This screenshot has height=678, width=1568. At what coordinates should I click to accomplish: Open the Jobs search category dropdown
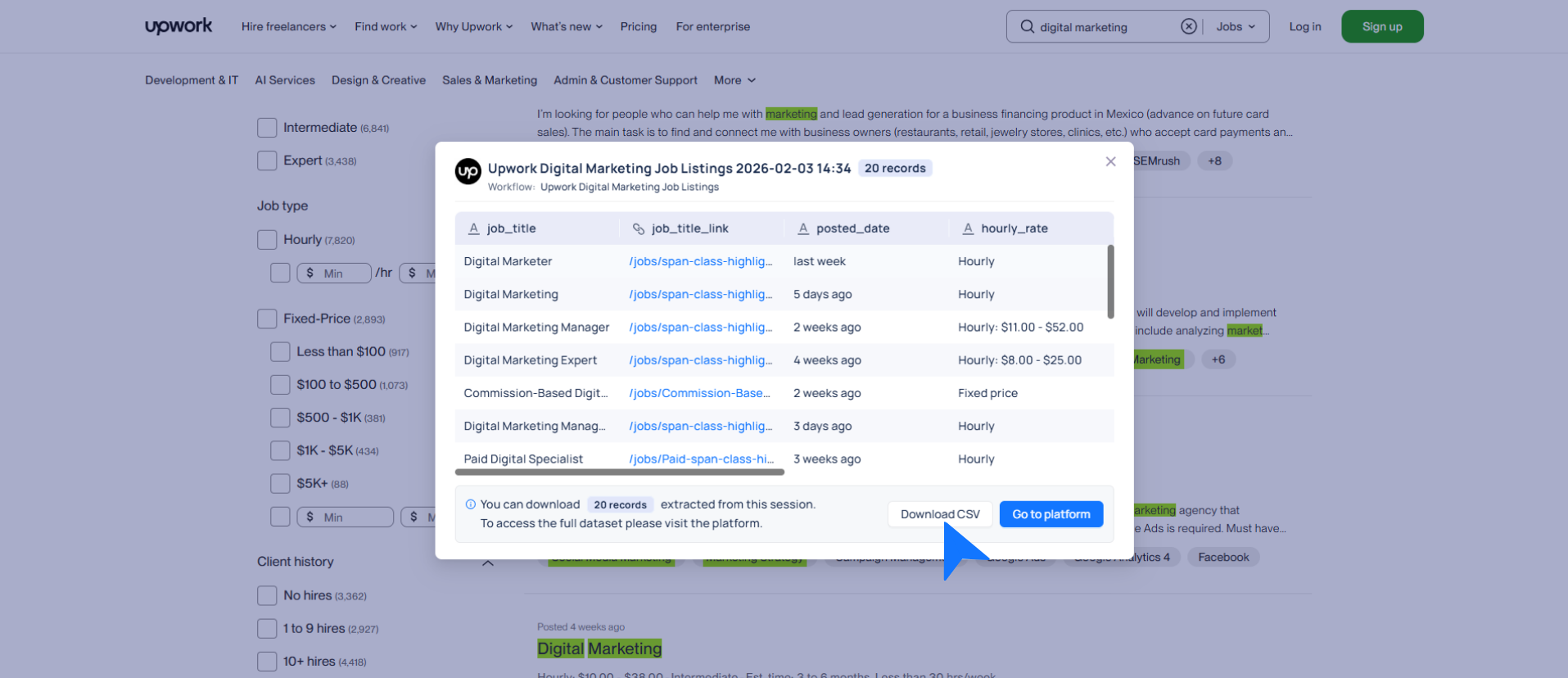(x=1235, y=27)
